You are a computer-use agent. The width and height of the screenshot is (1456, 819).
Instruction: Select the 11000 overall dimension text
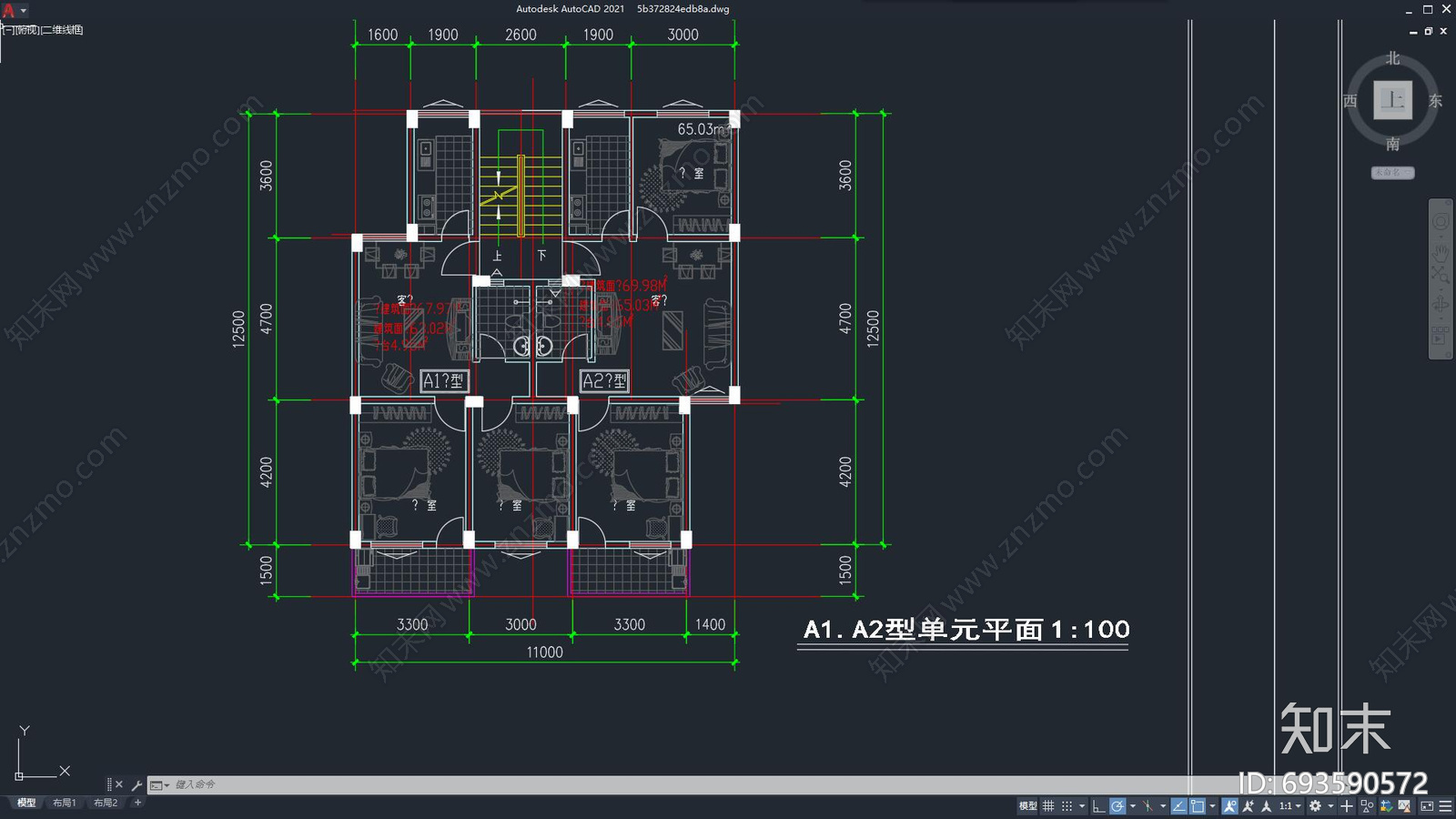point(544,652)
